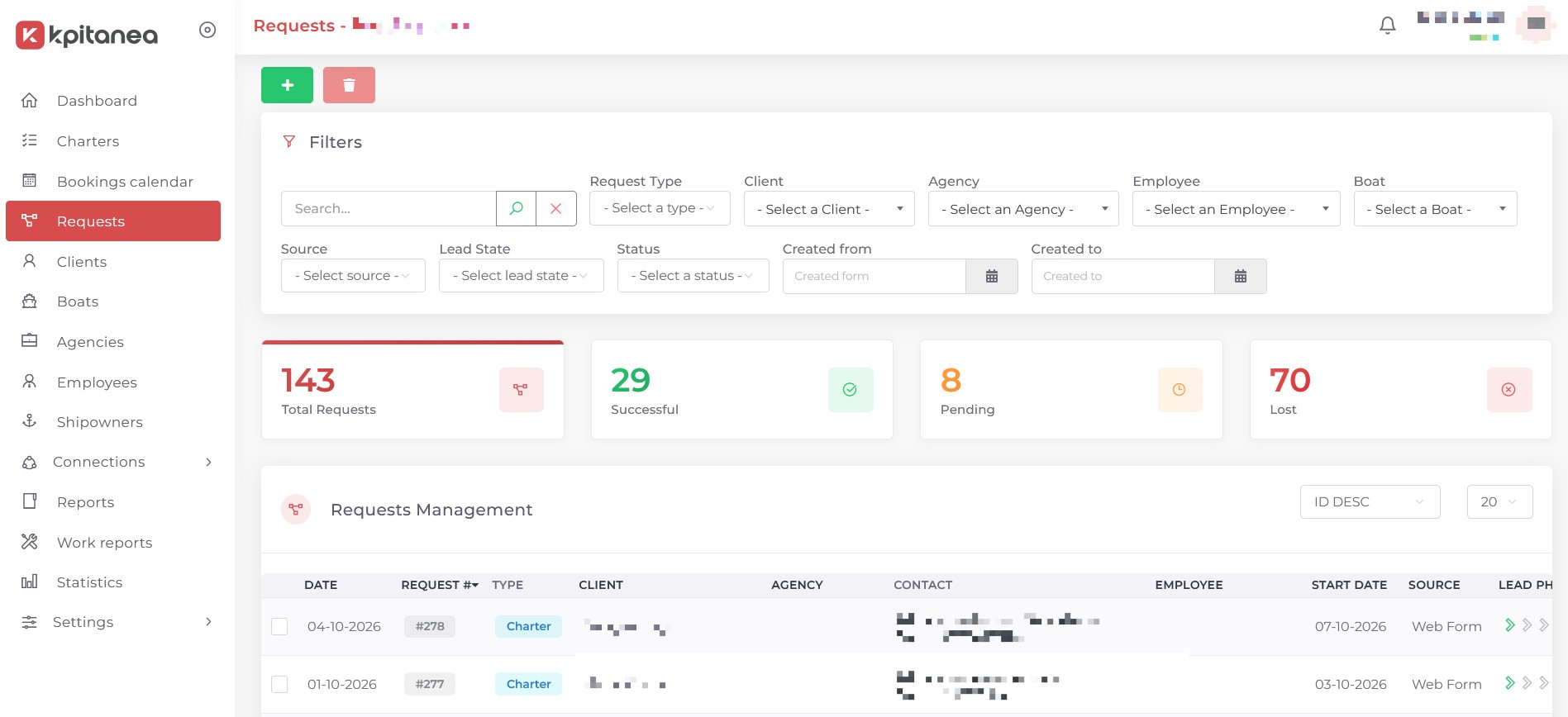Screen dimensions: 1568x717
Task: Open Bookings calendar in the sidebar
Action: point(113,182)
